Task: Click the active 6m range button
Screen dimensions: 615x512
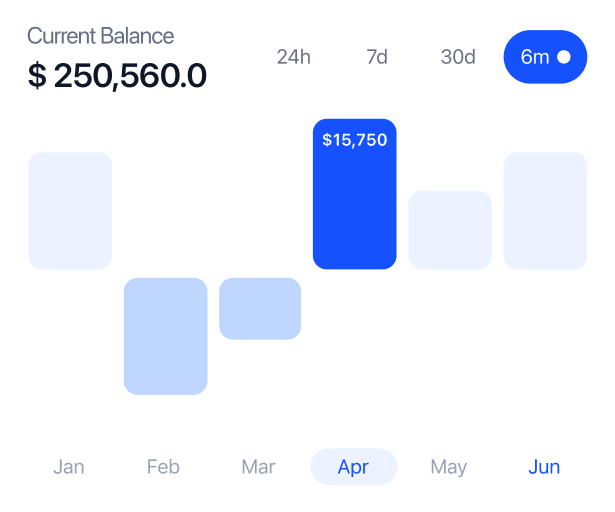Action: tap(536, 57)
